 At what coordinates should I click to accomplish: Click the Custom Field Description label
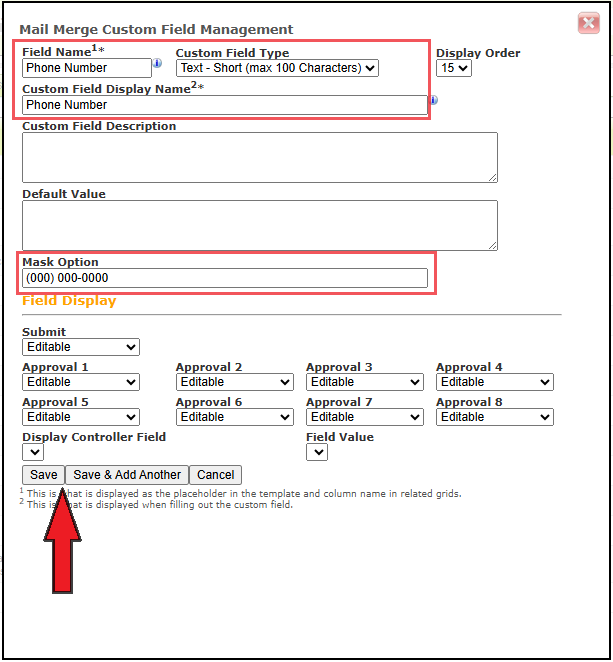point(99,126)
